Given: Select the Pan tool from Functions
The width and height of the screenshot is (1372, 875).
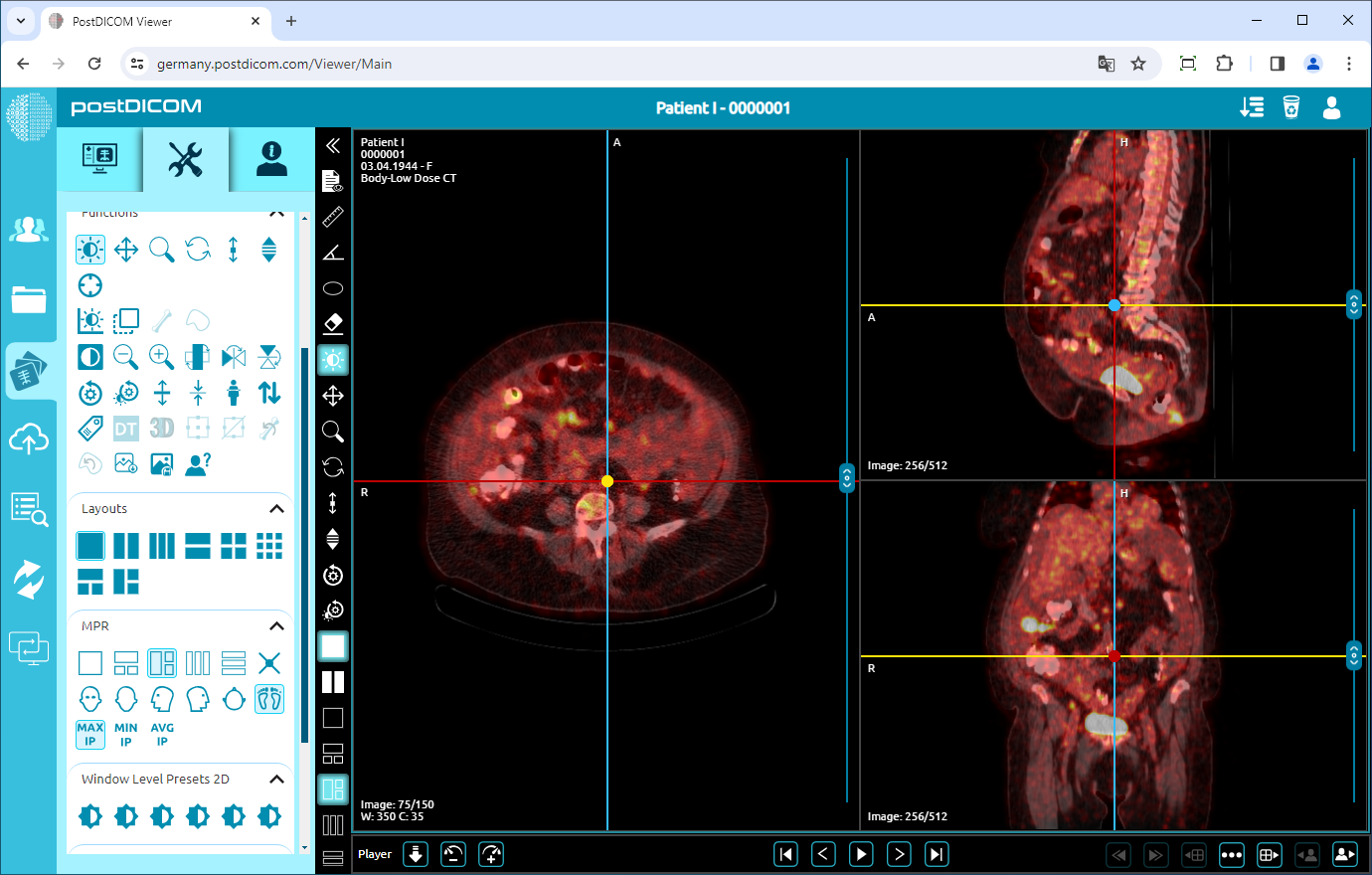Looking at the screenshot, I should 126,250.
